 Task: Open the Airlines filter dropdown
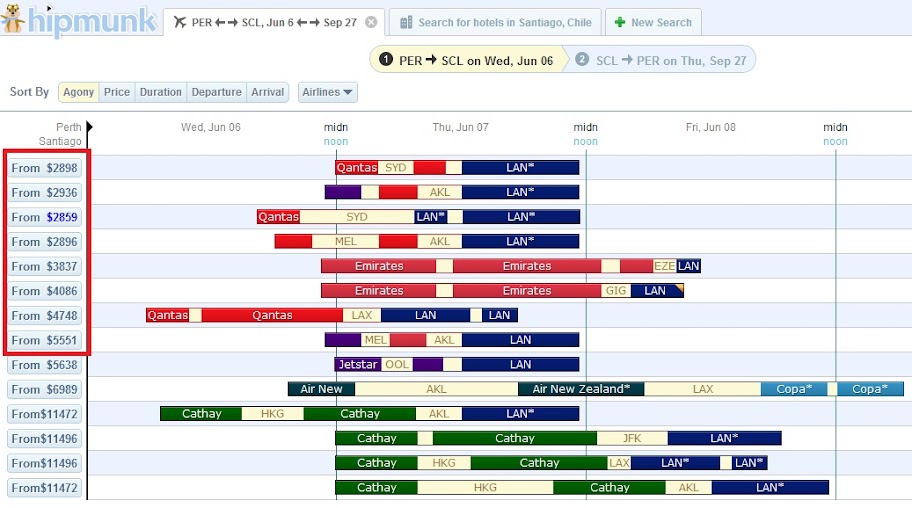(327, 92)
